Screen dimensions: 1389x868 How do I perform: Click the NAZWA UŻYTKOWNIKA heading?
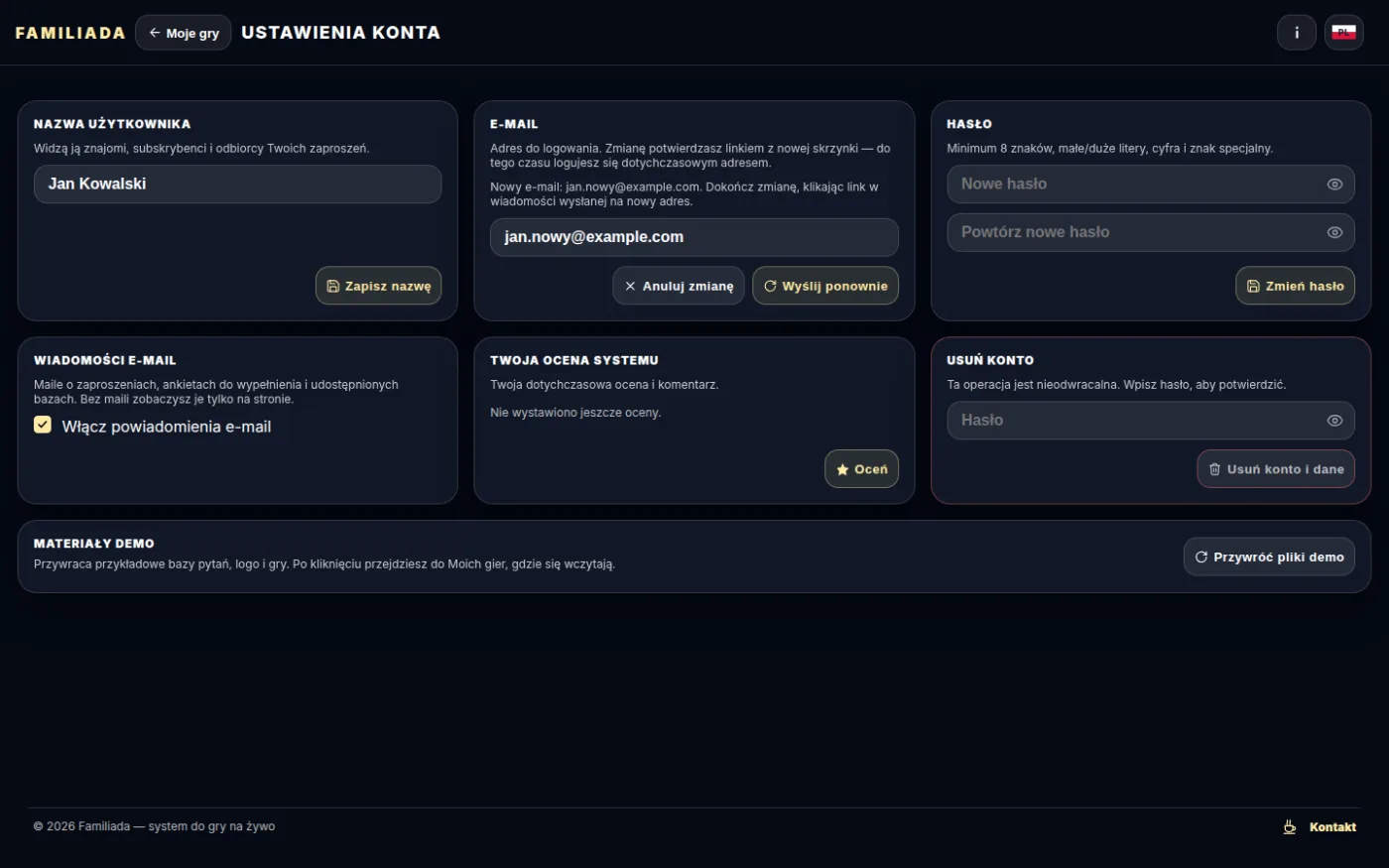112,124
